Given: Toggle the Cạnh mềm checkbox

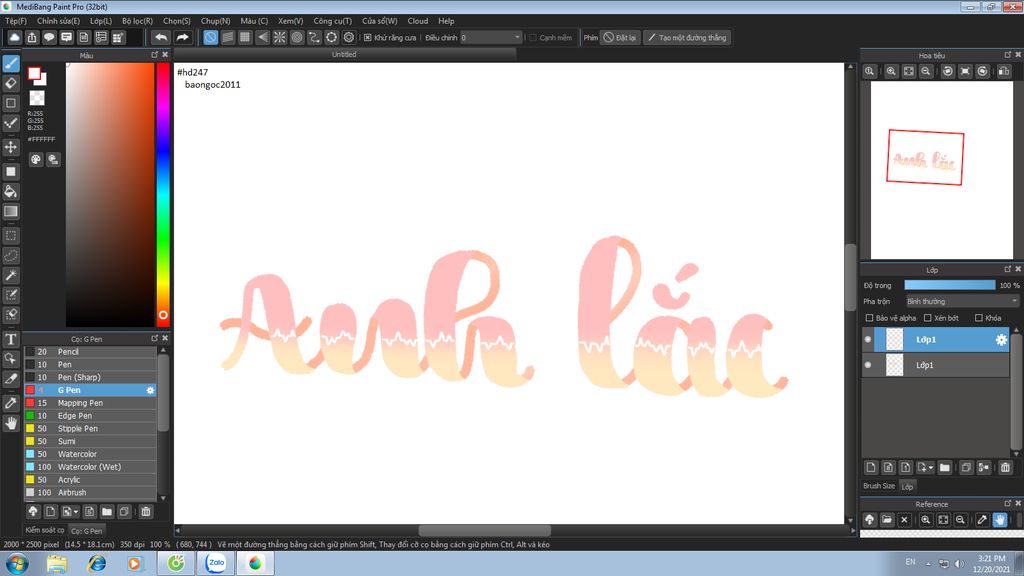Looking at the screenshot, I should pos(533,37).
